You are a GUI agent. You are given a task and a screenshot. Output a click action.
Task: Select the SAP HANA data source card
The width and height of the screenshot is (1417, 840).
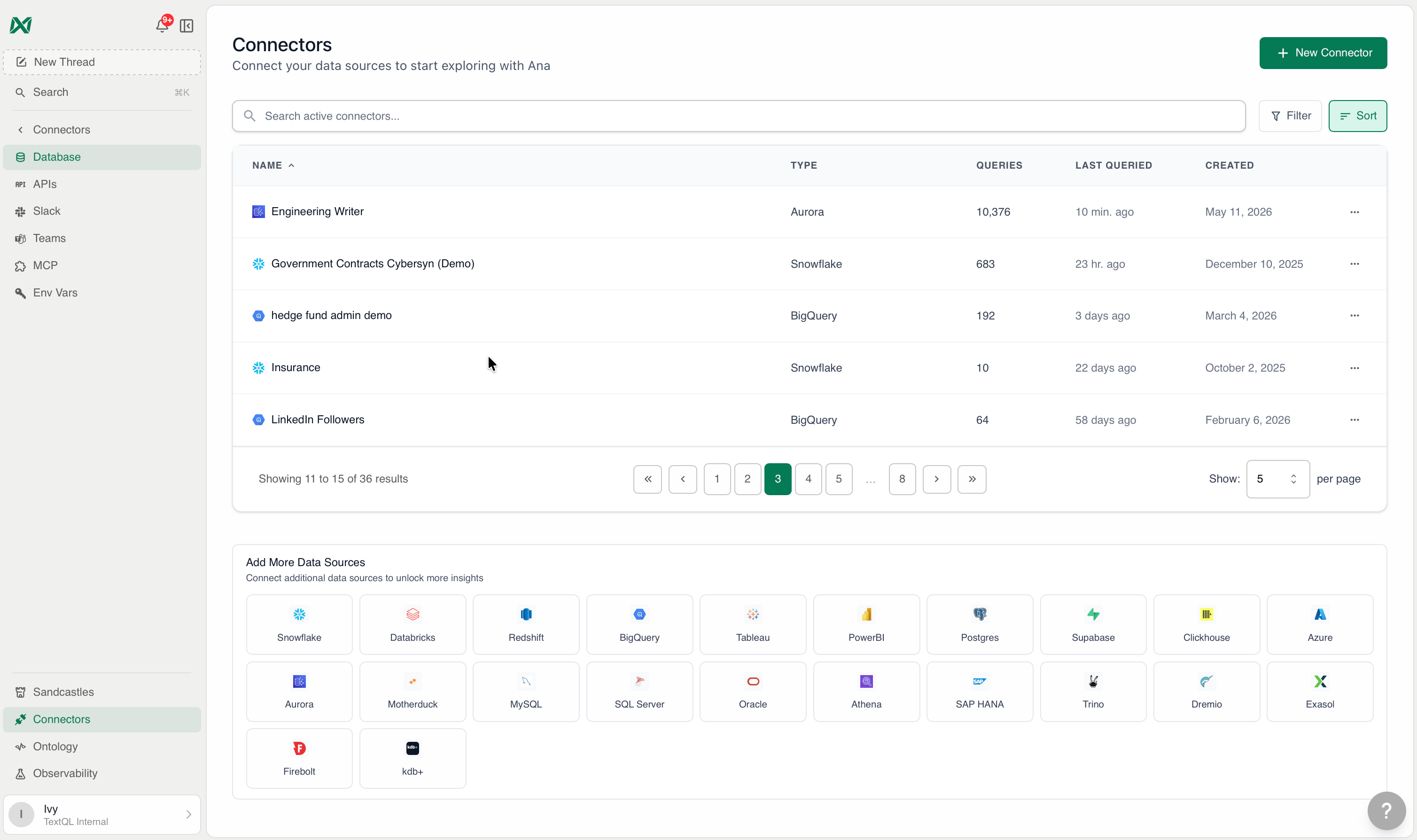(x=980, y=691)
